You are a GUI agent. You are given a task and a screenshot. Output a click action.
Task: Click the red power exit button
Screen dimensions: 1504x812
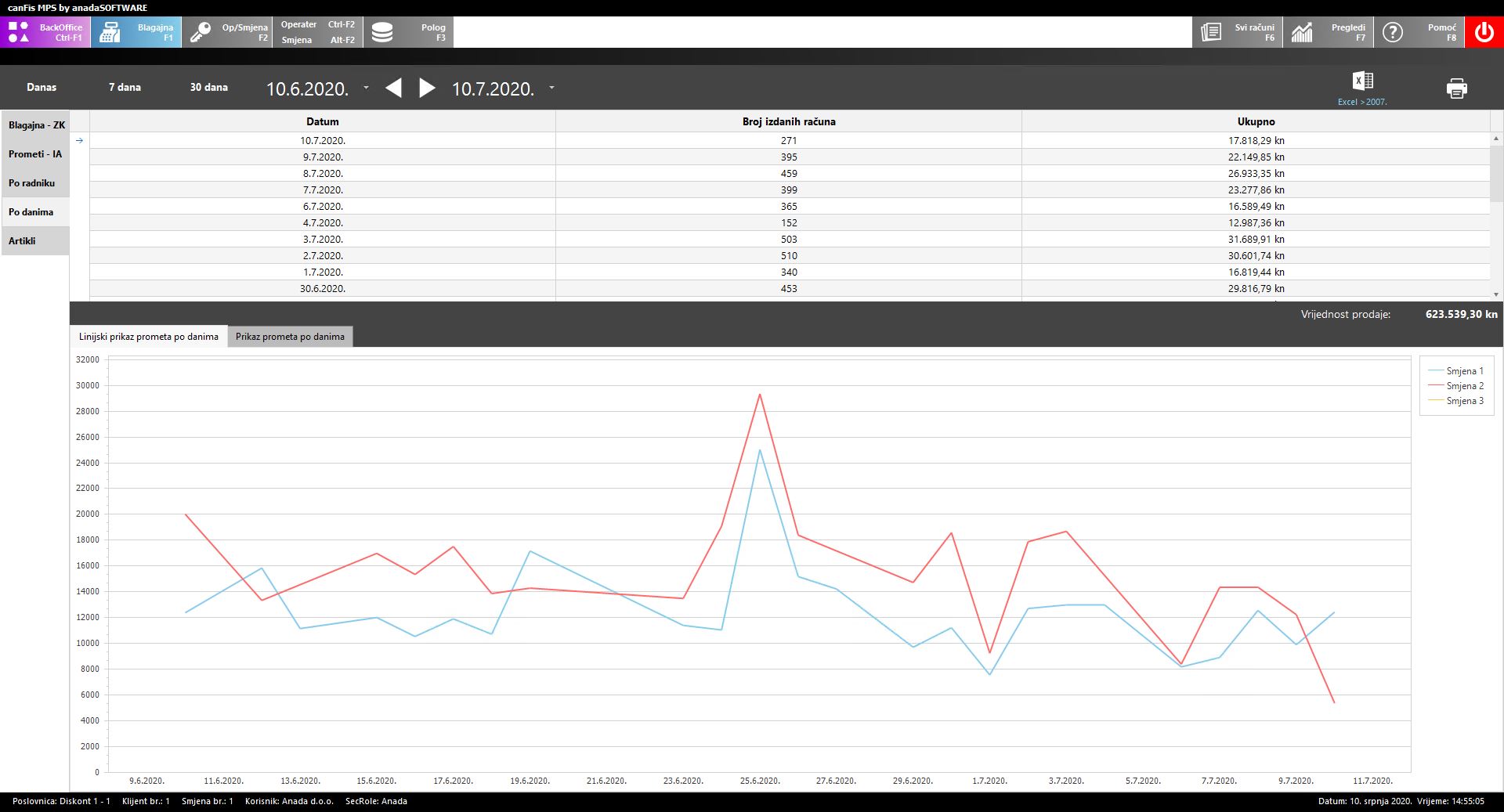(1484, 32)
